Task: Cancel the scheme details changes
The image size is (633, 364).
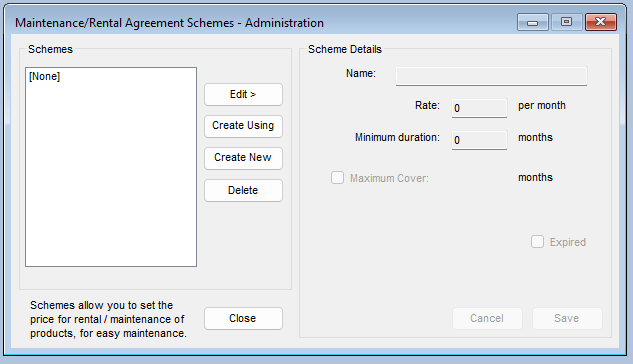Action: point(487,318)
